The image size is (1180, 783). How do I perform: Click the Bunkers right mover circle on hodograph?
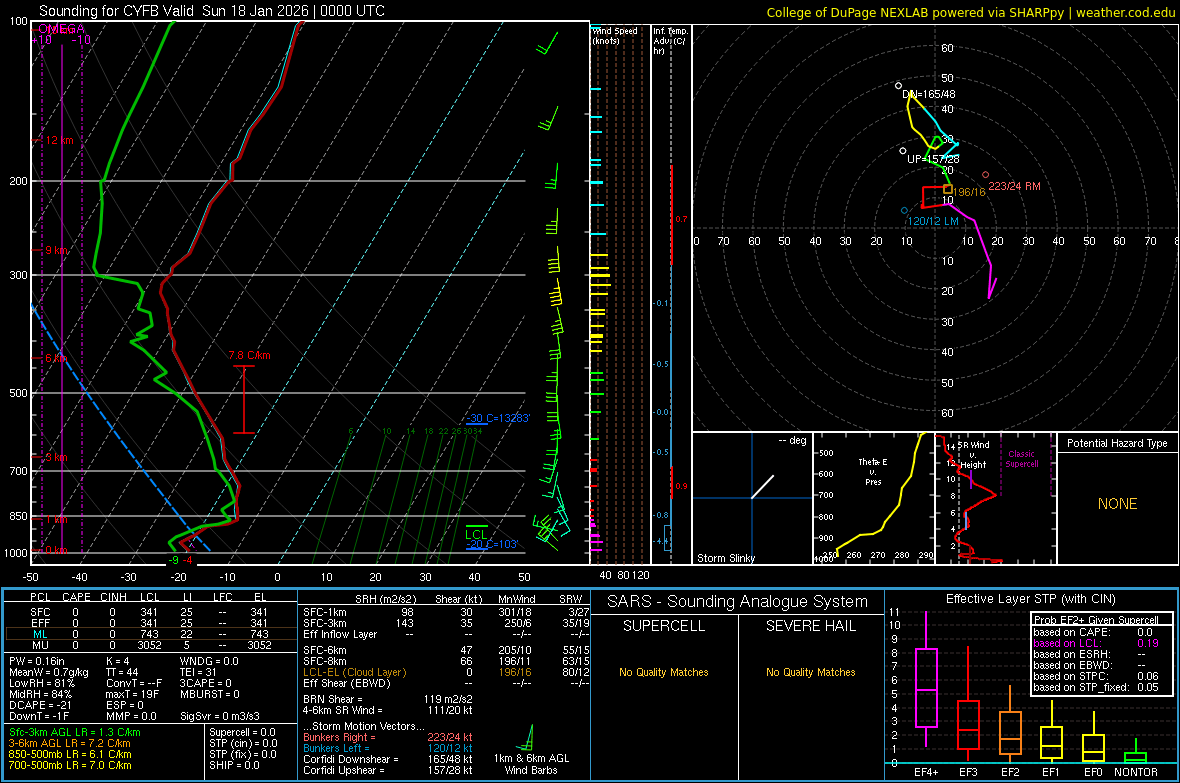pyautogui.click(x=985, y=175)
